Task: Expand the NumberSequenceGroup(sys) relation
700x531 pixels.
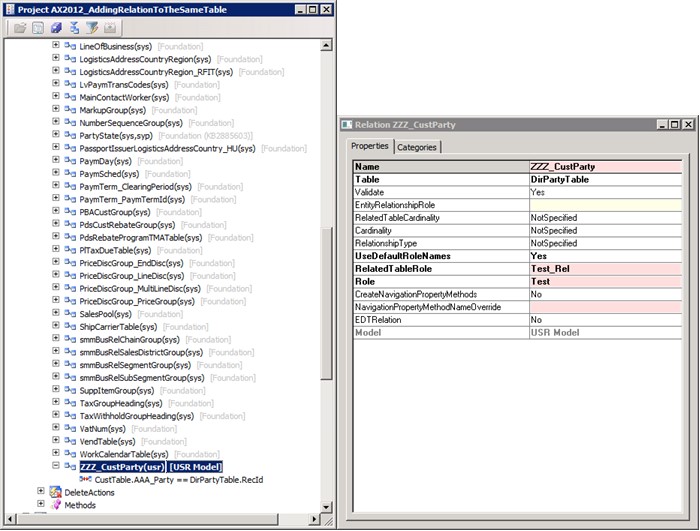Action: [55, 121]
